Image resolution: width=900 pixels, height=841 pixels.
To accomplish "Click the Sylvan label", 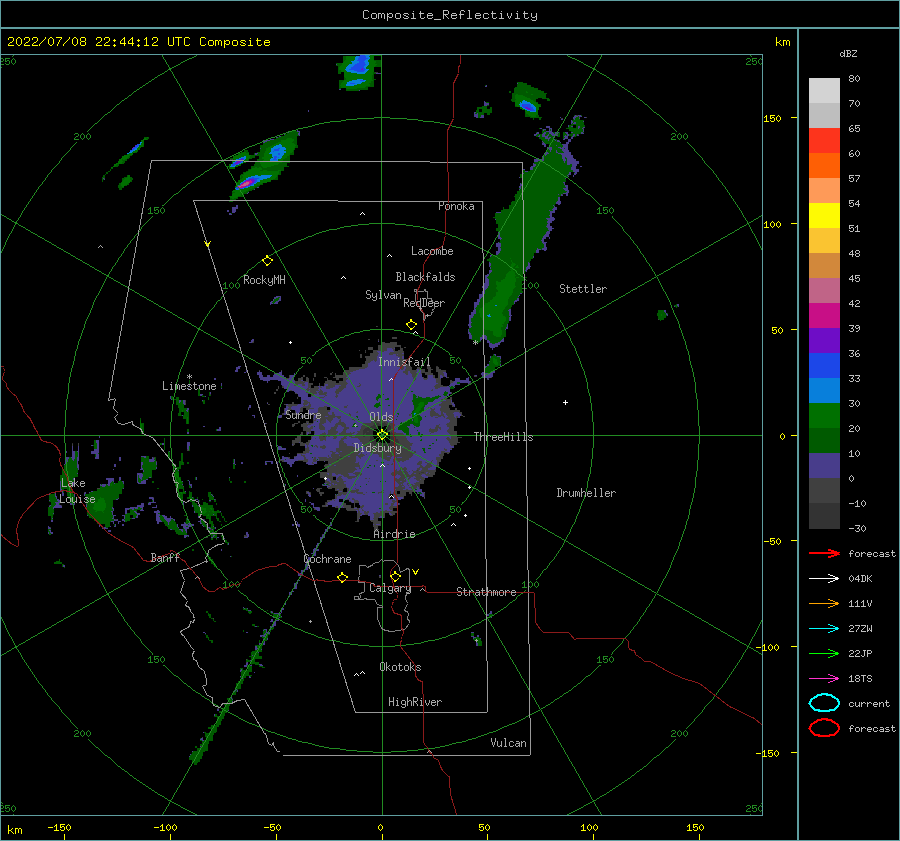I will (x=383, y=295).
